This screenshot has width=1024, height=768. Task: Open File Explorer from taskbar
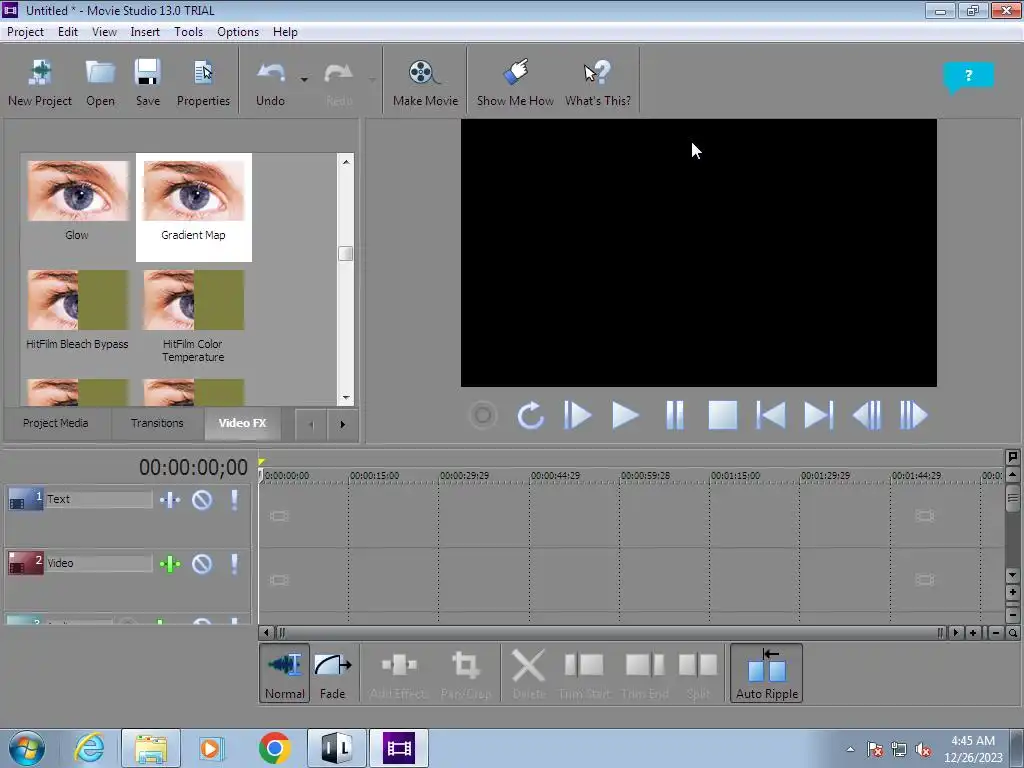click(151, 748)
